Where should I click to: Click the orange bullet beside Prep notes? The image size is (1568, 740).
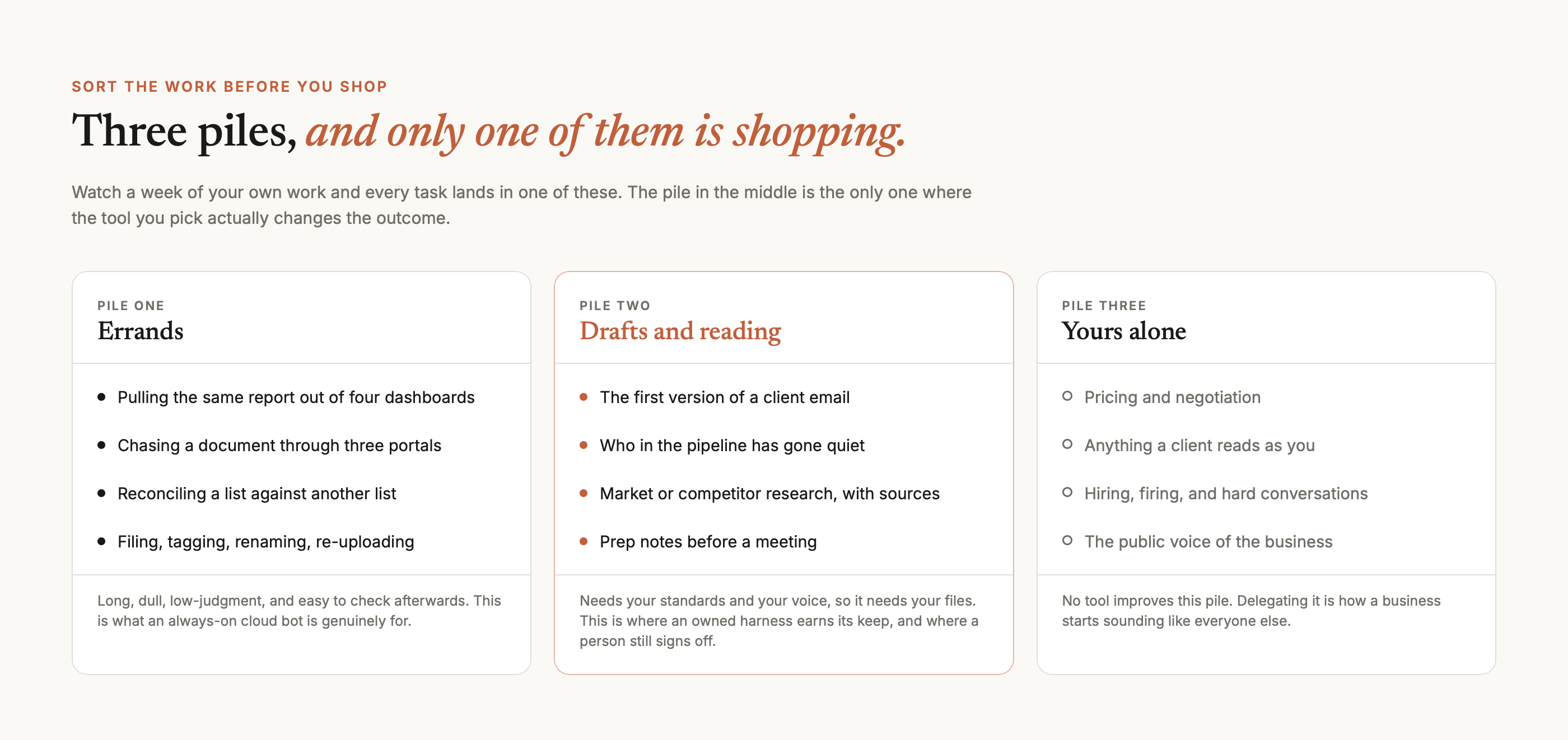coord(584,541)
